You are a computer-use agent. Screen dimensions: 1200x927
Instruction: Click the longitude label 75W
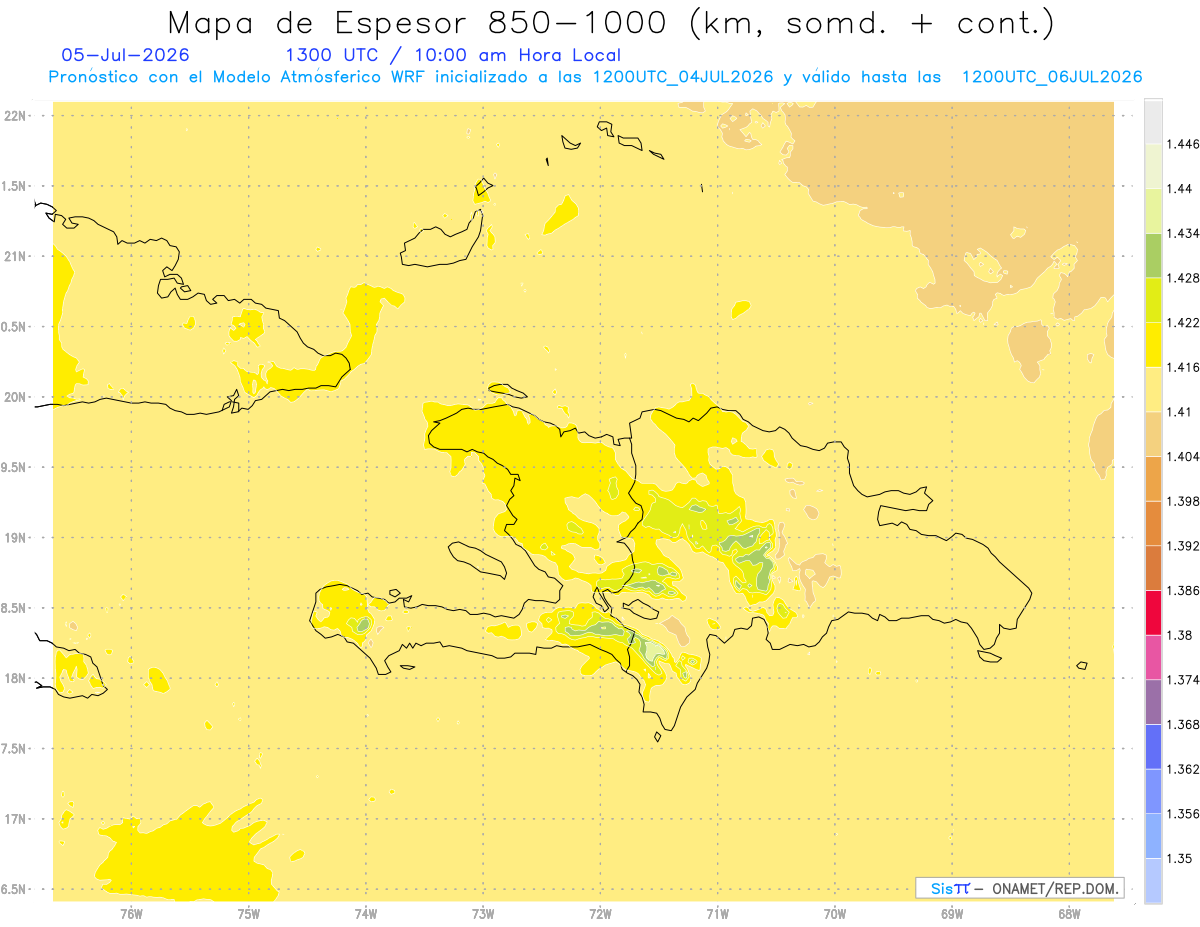[249, 913]
